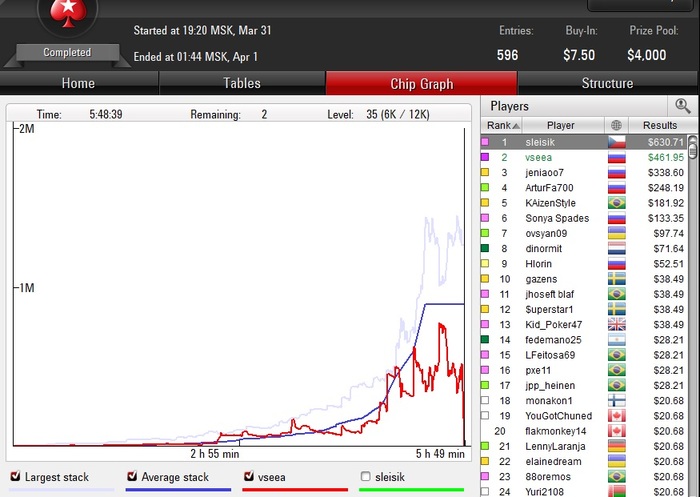The image size is (700, 497).
Task: Click dinormit's Netherlands flag icon
Action: pyautogui.click(x=617, y=248)
